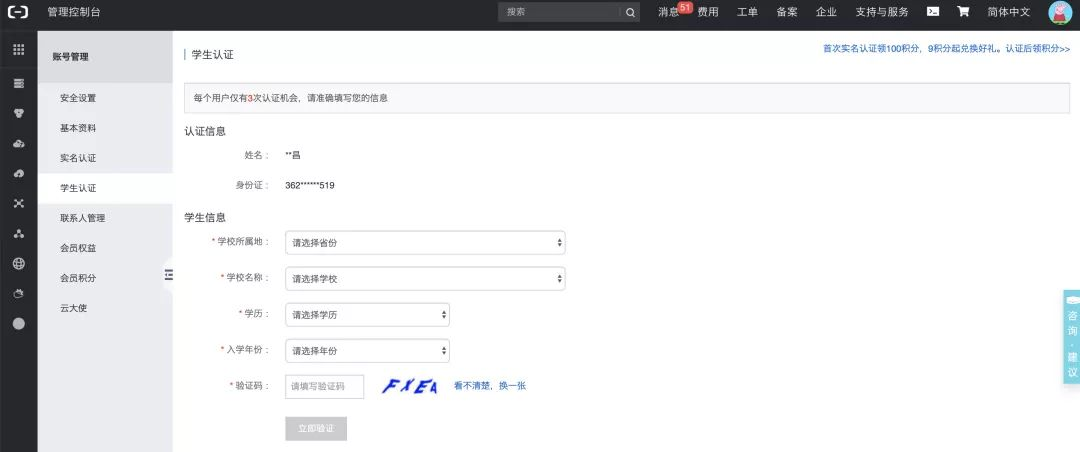
Task: Click the 立即验证 button
Action: tap(315, 429)
